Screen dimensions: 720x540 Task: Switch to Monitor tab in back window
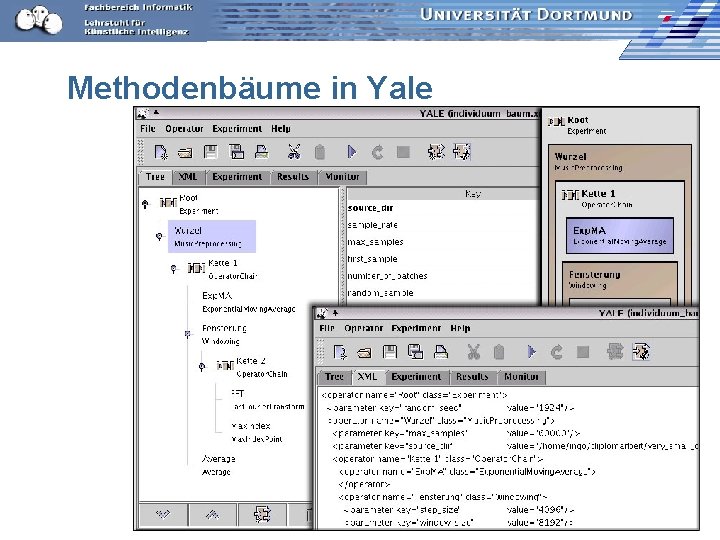tap(343, 177)
